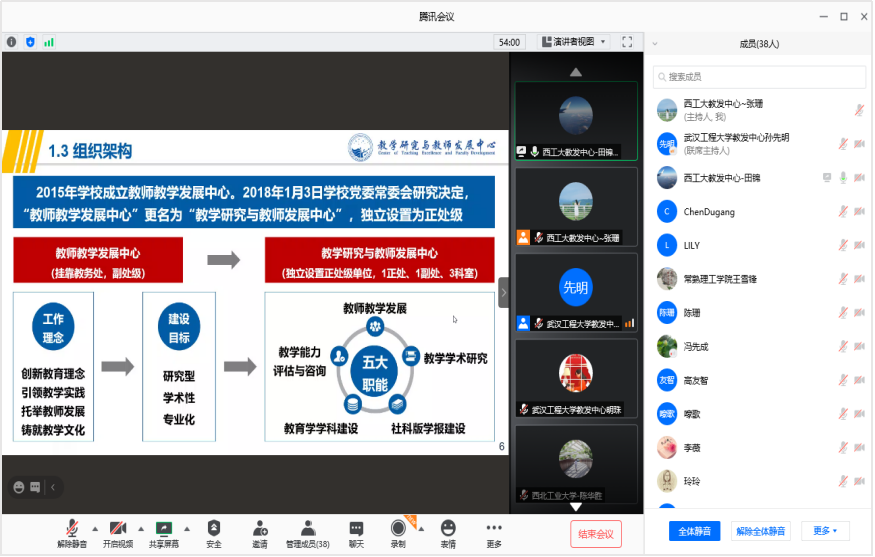875x557 pixels.
Task: Open the 更多 toolbar menu
Action: pyautogui.click(x=494, y=534)
